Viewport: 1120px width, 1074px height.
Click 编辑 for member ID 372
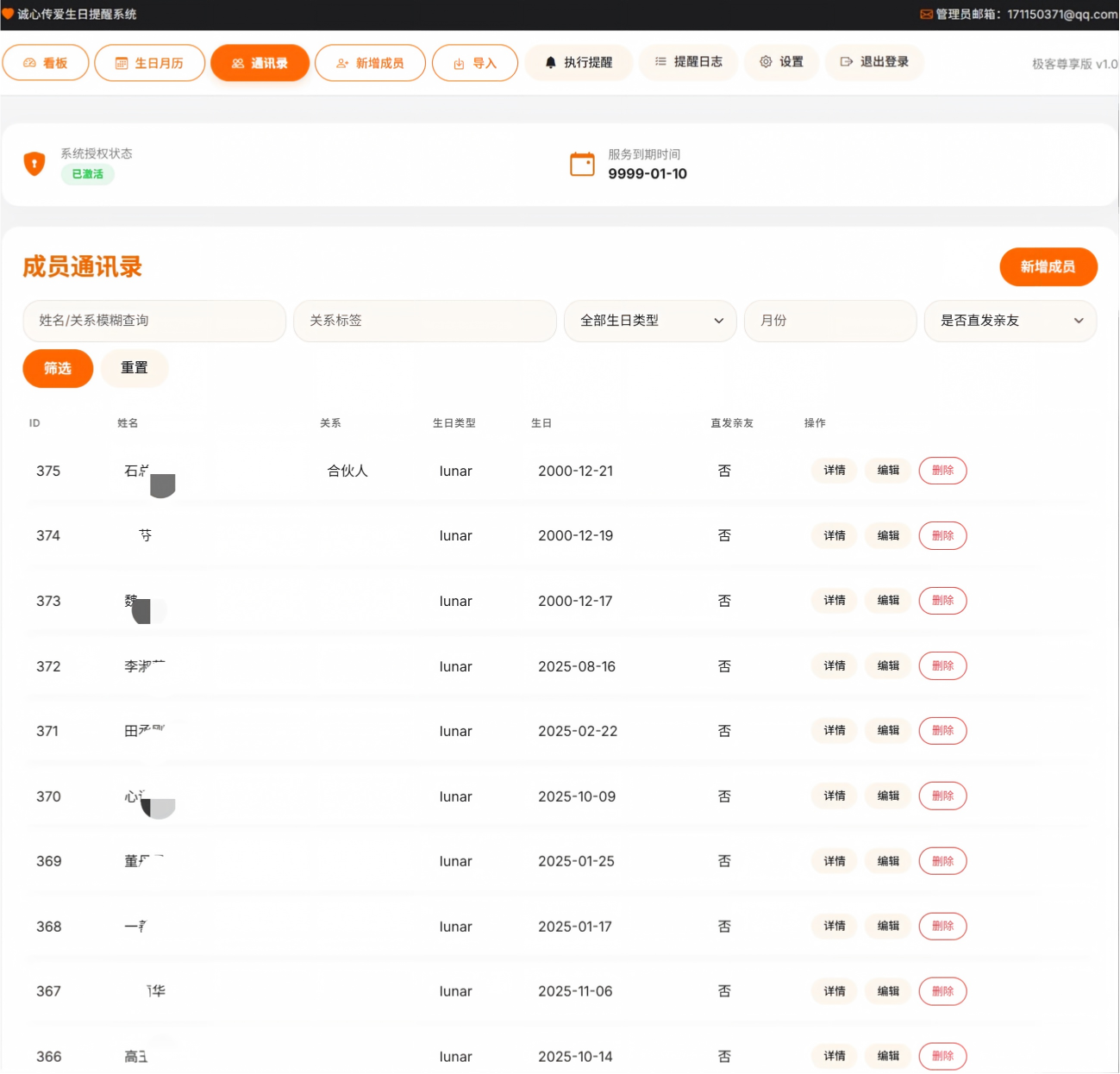(x=888, y=665)
